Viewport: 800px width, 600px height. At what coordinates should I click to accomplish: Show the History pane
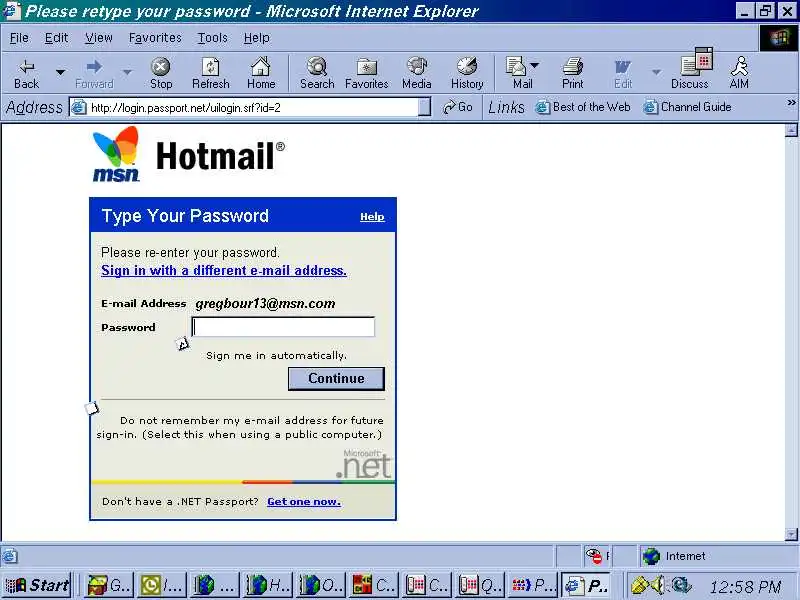click(x=466, y=72)
